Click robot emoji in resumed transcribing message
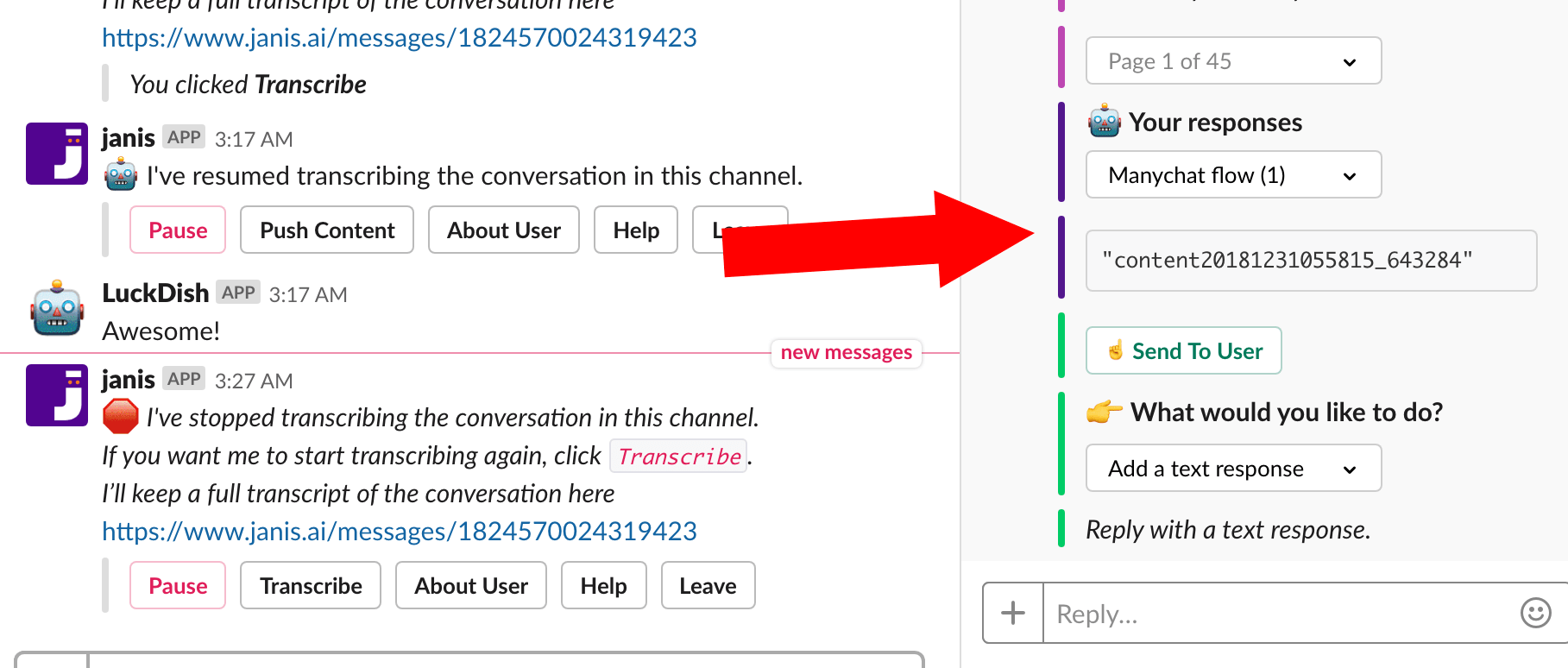Screen dimensions: 1568x668 [x=121, y=175]
